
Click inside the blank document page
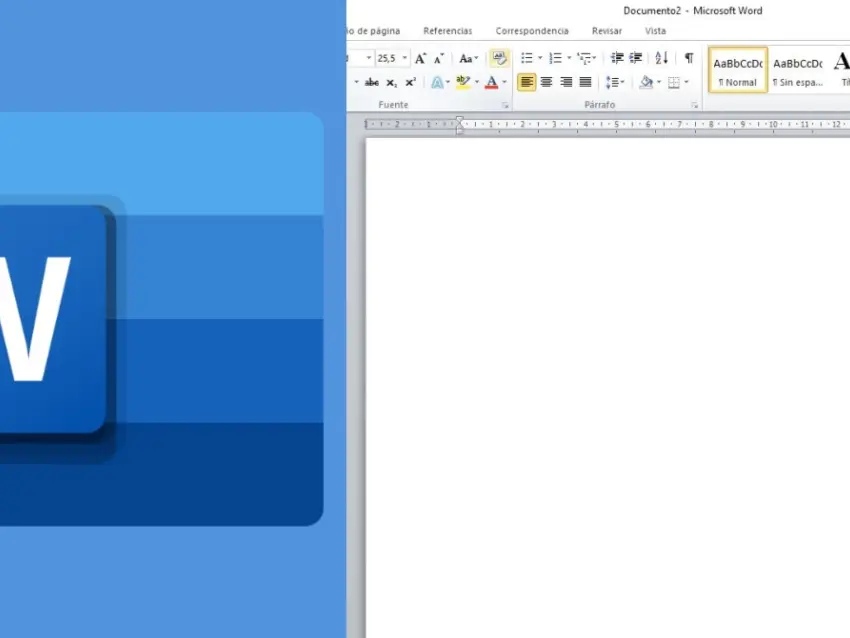tap(600, 380)
